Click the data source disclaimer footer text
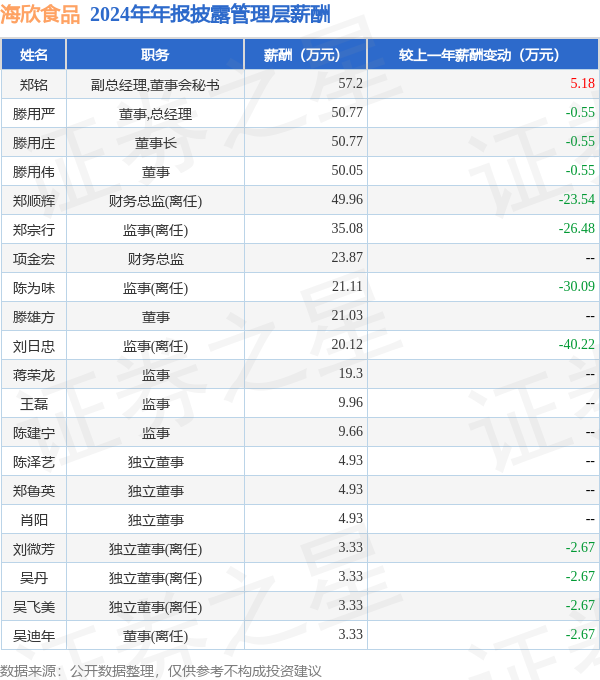600x680 pixels. click(x=161, y=671)
